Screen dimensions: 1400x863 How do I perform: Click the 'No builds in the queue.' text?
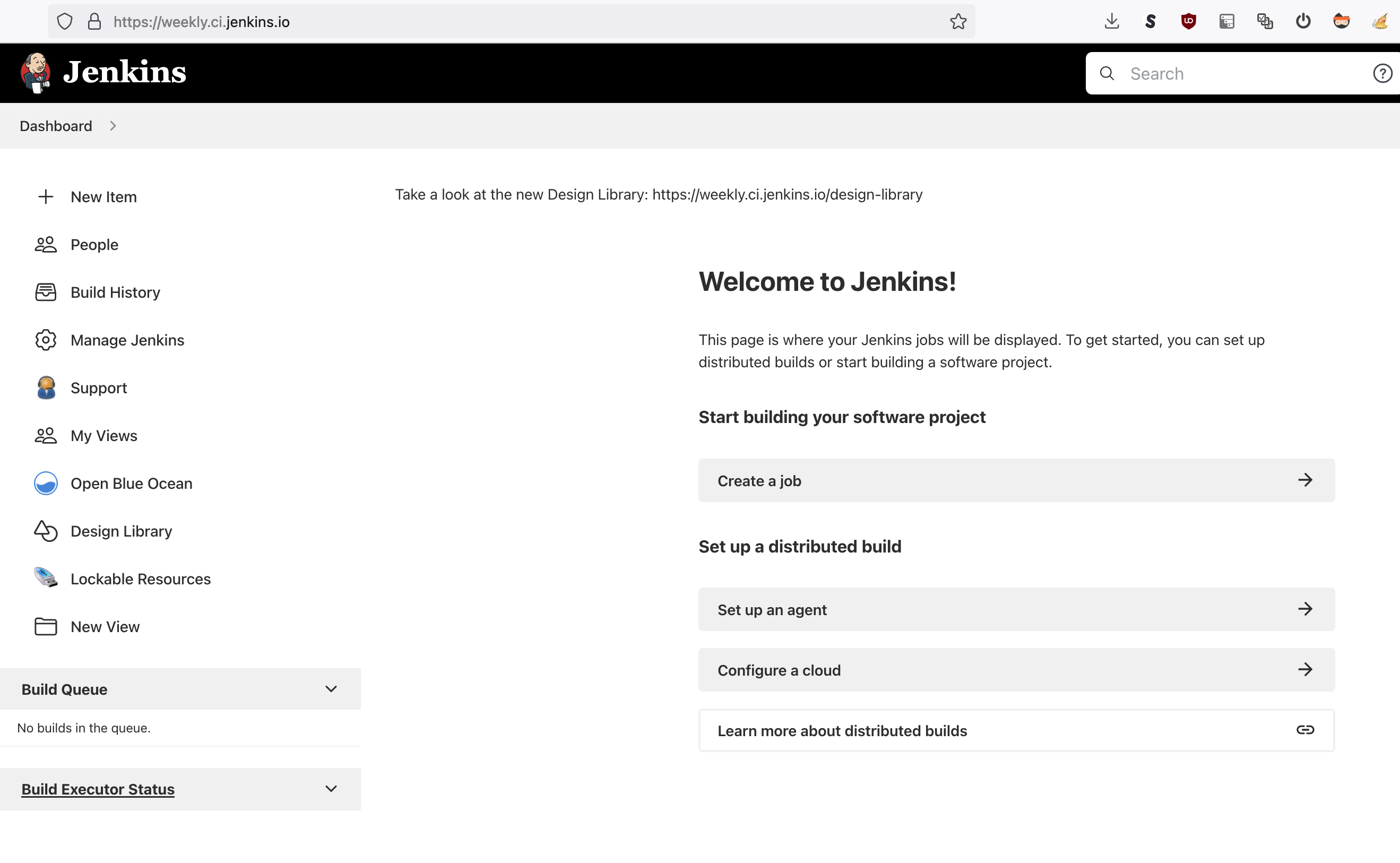click(x=84, y=728)
